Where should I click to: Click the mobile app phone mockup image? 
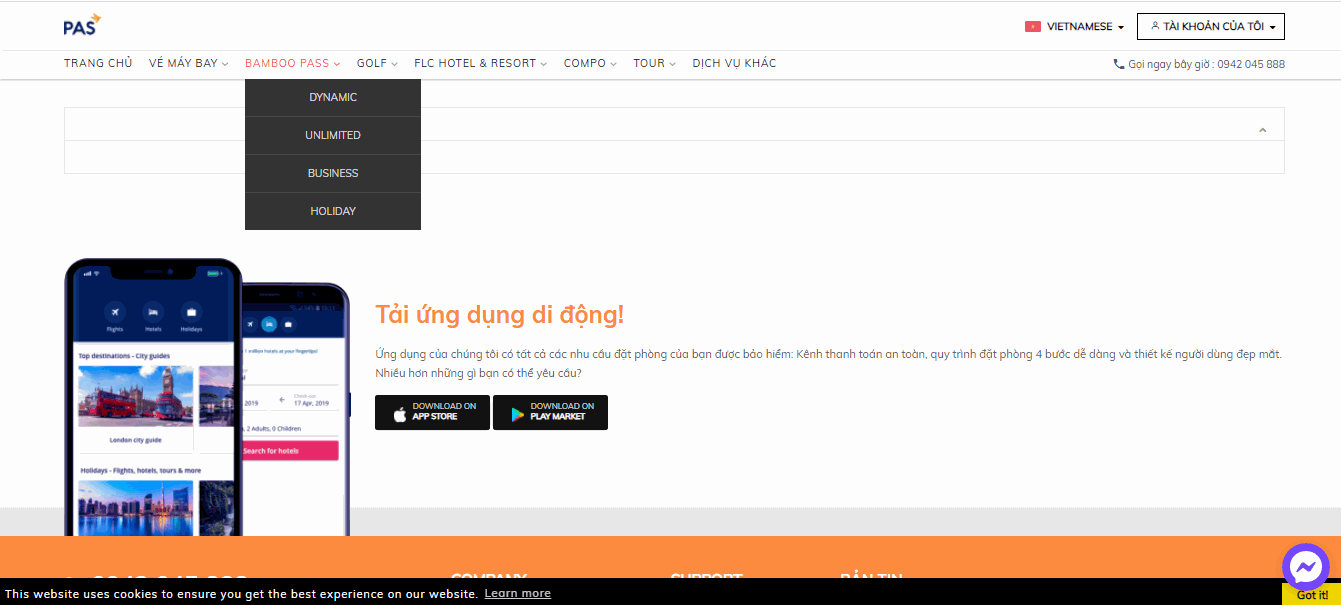[x=207, y=397]
